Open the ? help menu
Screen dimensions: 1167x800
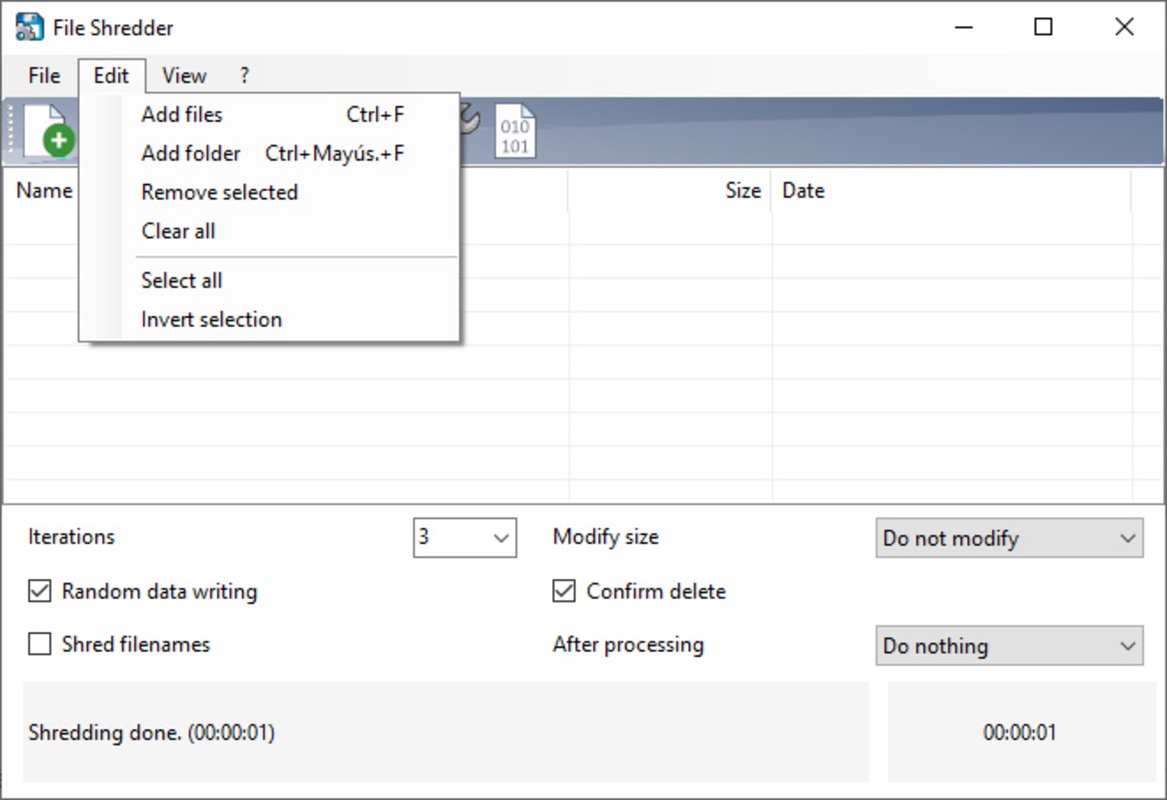click(x=245, y=76)
